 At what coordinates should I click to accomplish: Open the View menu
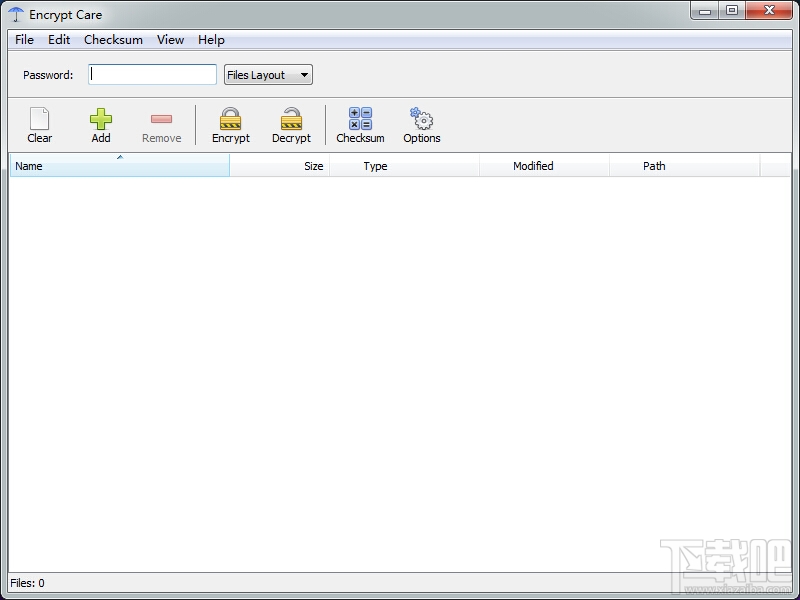[x=170, y=40]
